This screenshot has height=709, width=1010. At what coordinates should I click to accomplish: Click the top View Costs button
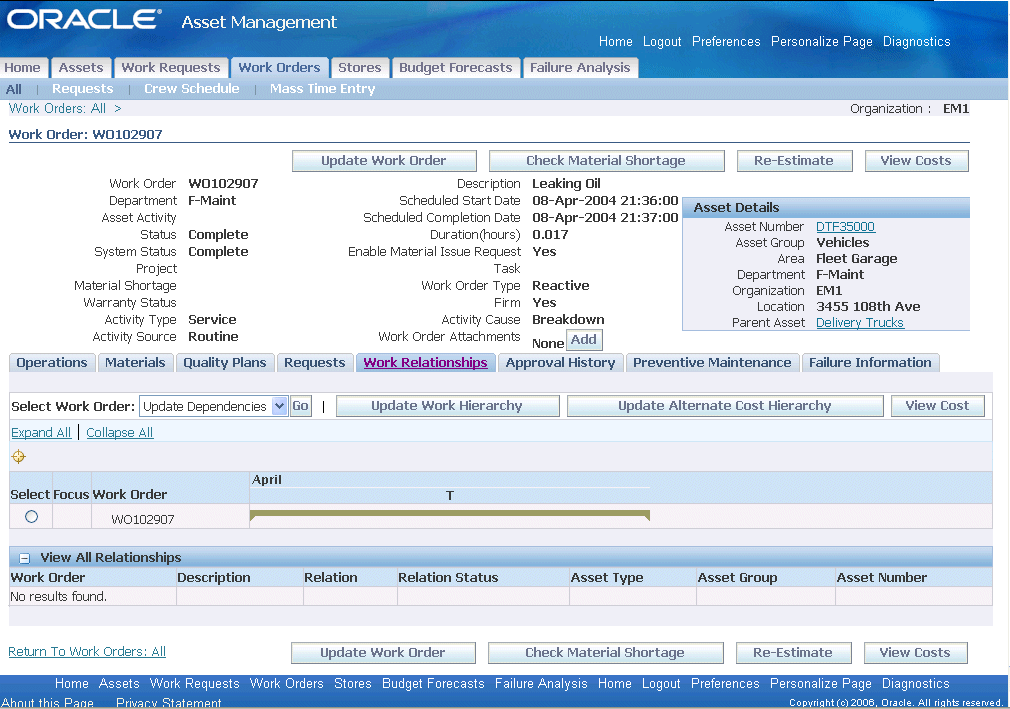point(916,161)
